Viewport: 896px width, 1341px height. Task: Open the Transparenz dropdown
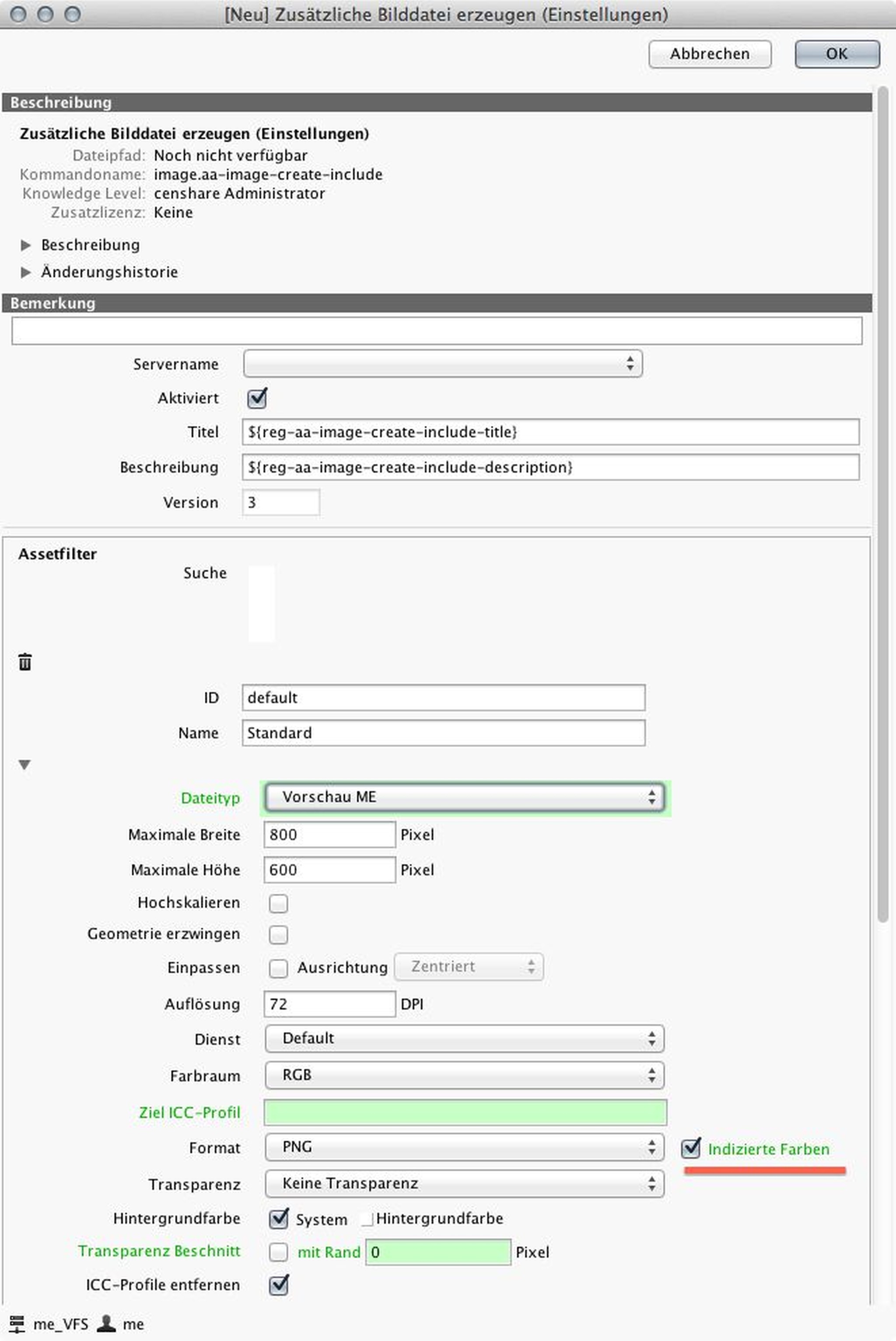(x=464, y=1183)
